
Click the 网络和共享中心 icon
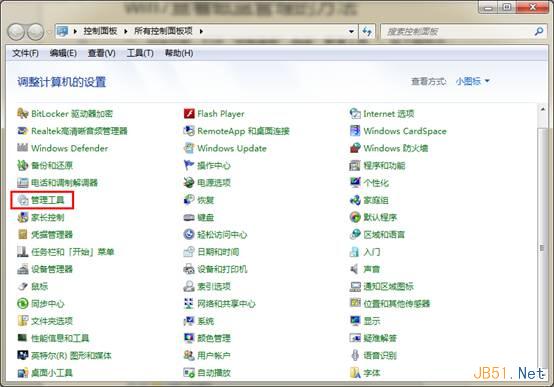pos(189,304)
